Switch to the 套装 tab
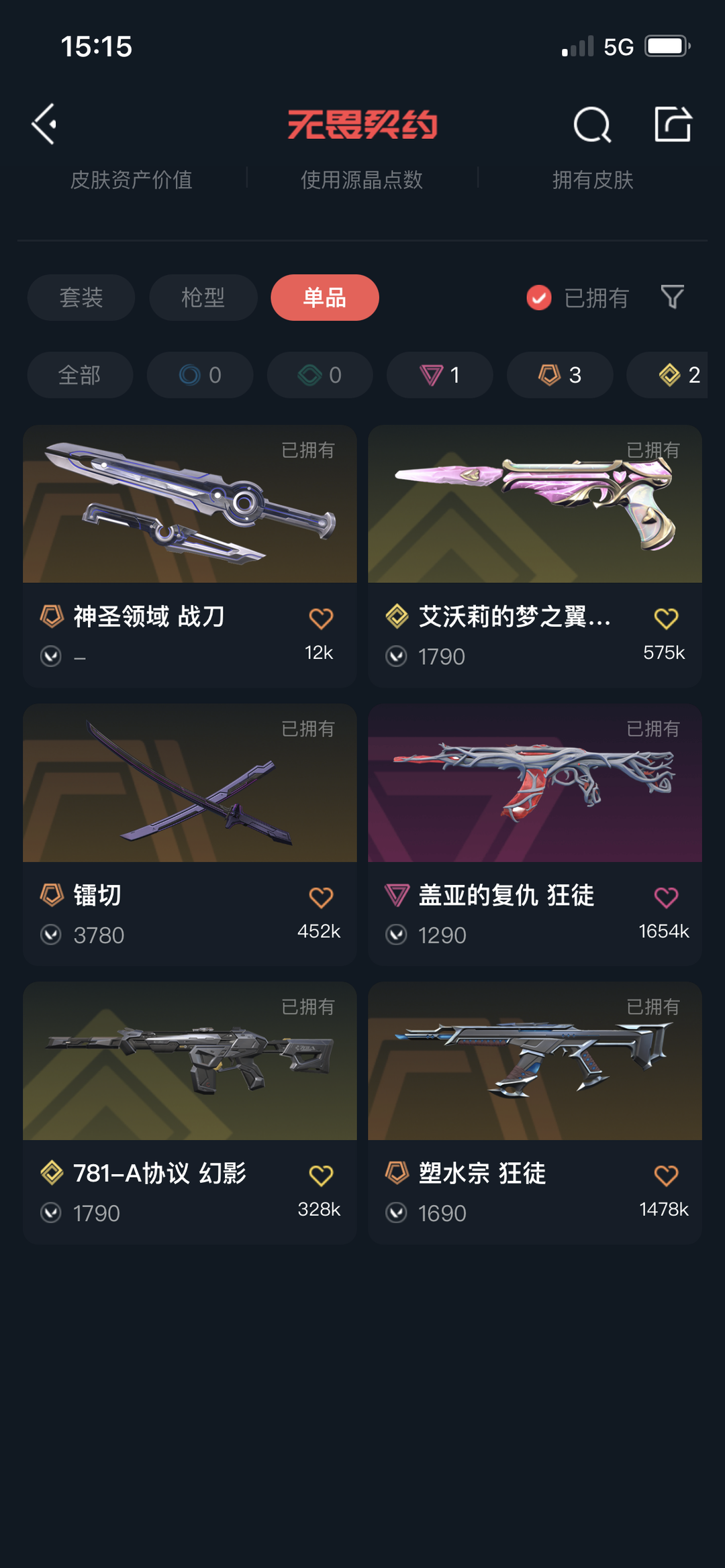This screenshot has height=1568, width=725. pos(81,297)
